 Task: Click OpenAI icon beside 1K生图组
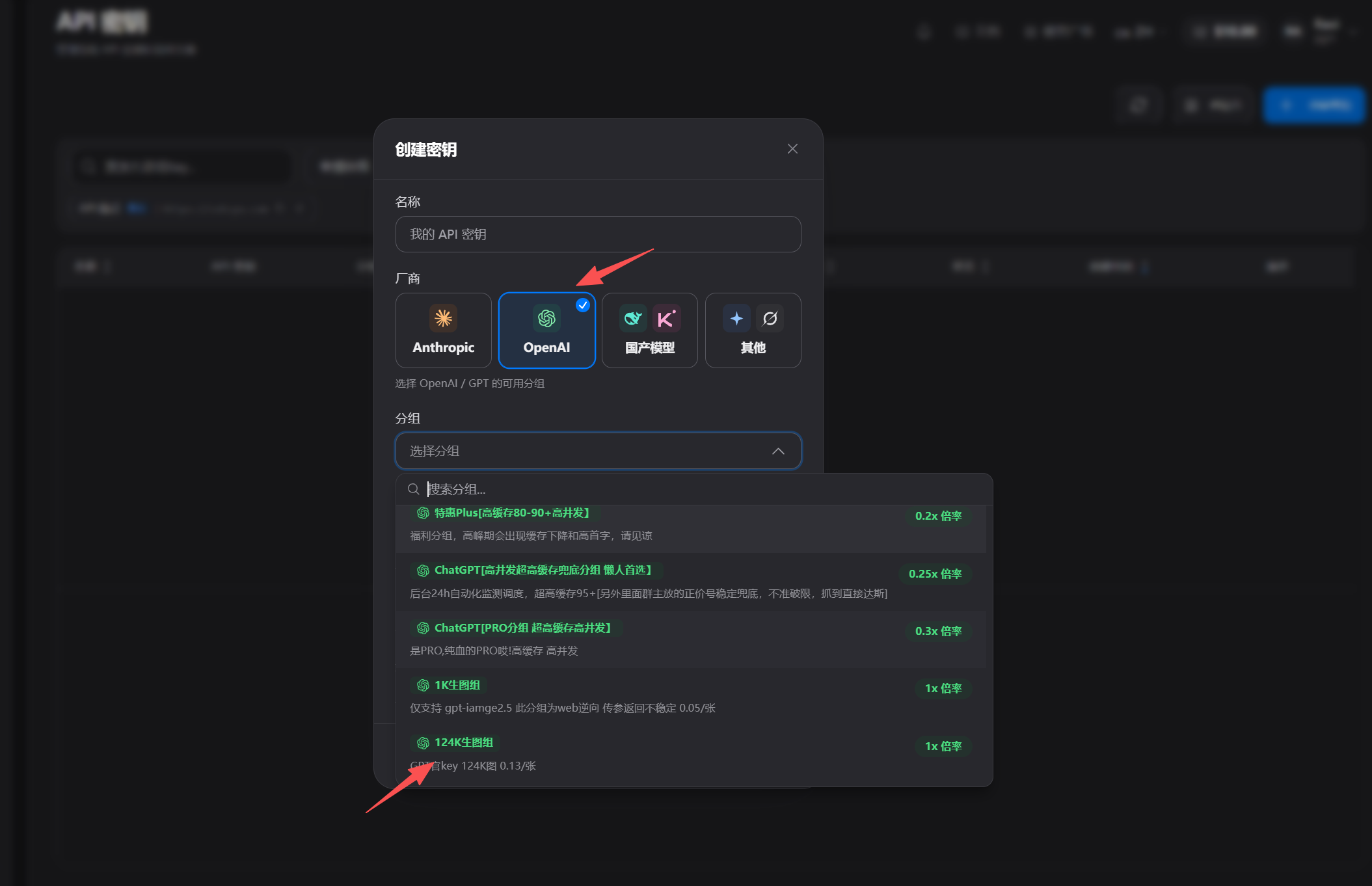[x=423, y=685]
